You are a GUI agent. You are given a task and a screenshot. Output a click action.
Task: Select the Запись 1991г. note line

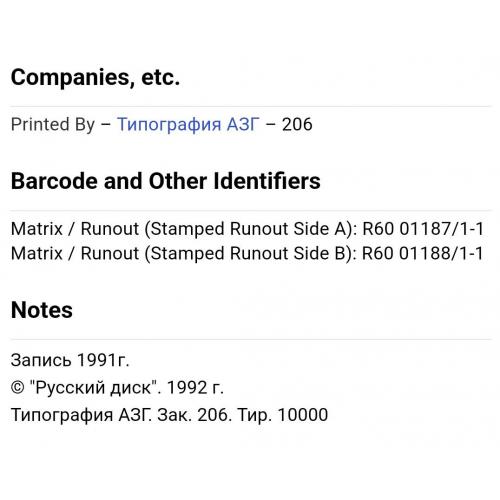[x=70, y=360]
